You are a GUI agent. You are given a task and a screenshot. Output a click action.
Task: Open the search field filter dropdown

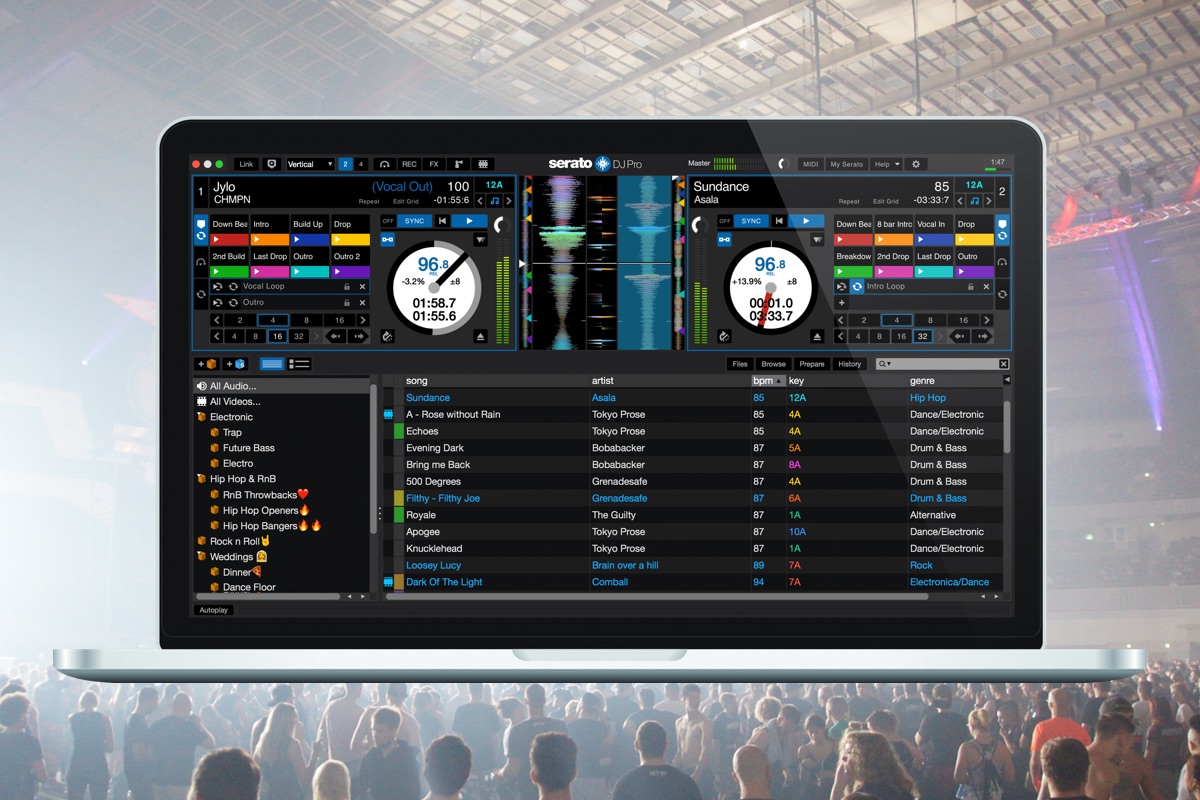885,364
